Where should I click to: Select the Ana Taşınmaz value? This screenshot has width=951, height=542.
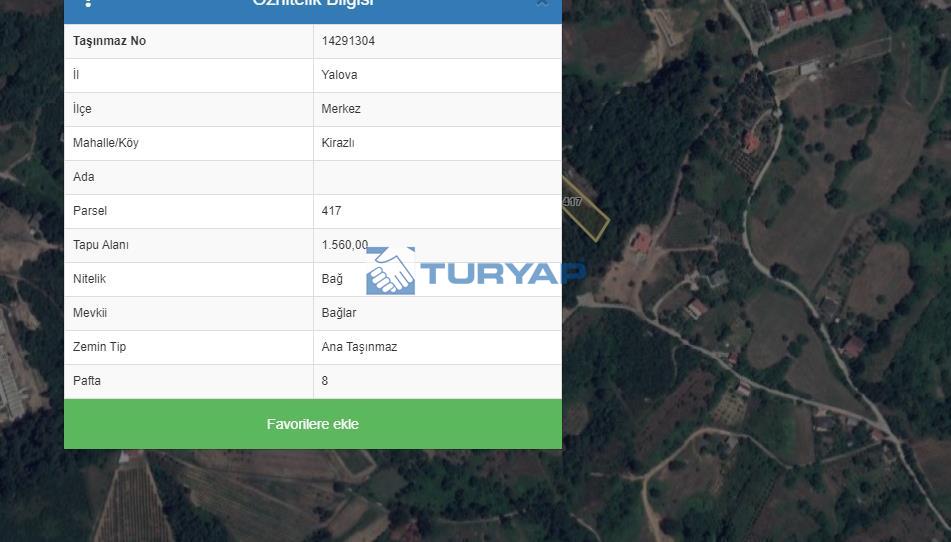tap(359, 346)
